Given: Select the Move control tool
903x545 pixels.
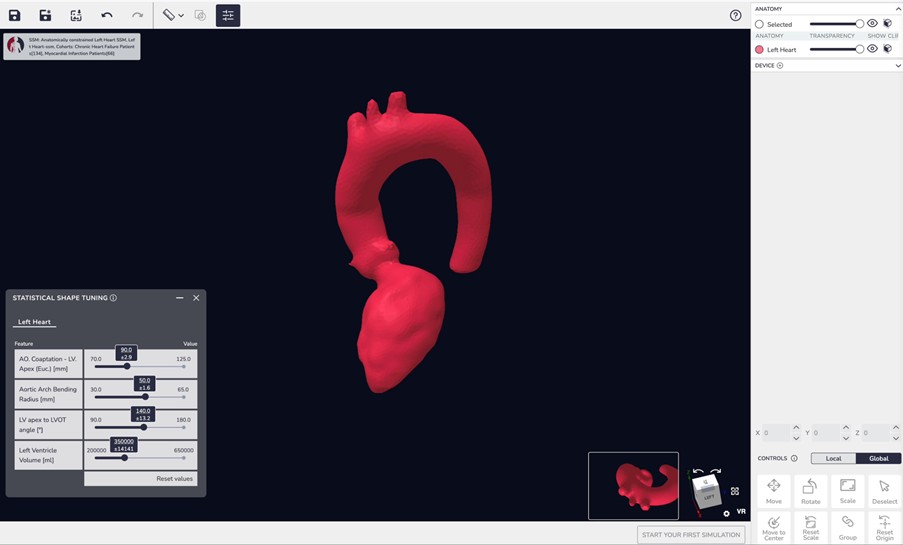Looking at the screenshot, I should point(774,490).
